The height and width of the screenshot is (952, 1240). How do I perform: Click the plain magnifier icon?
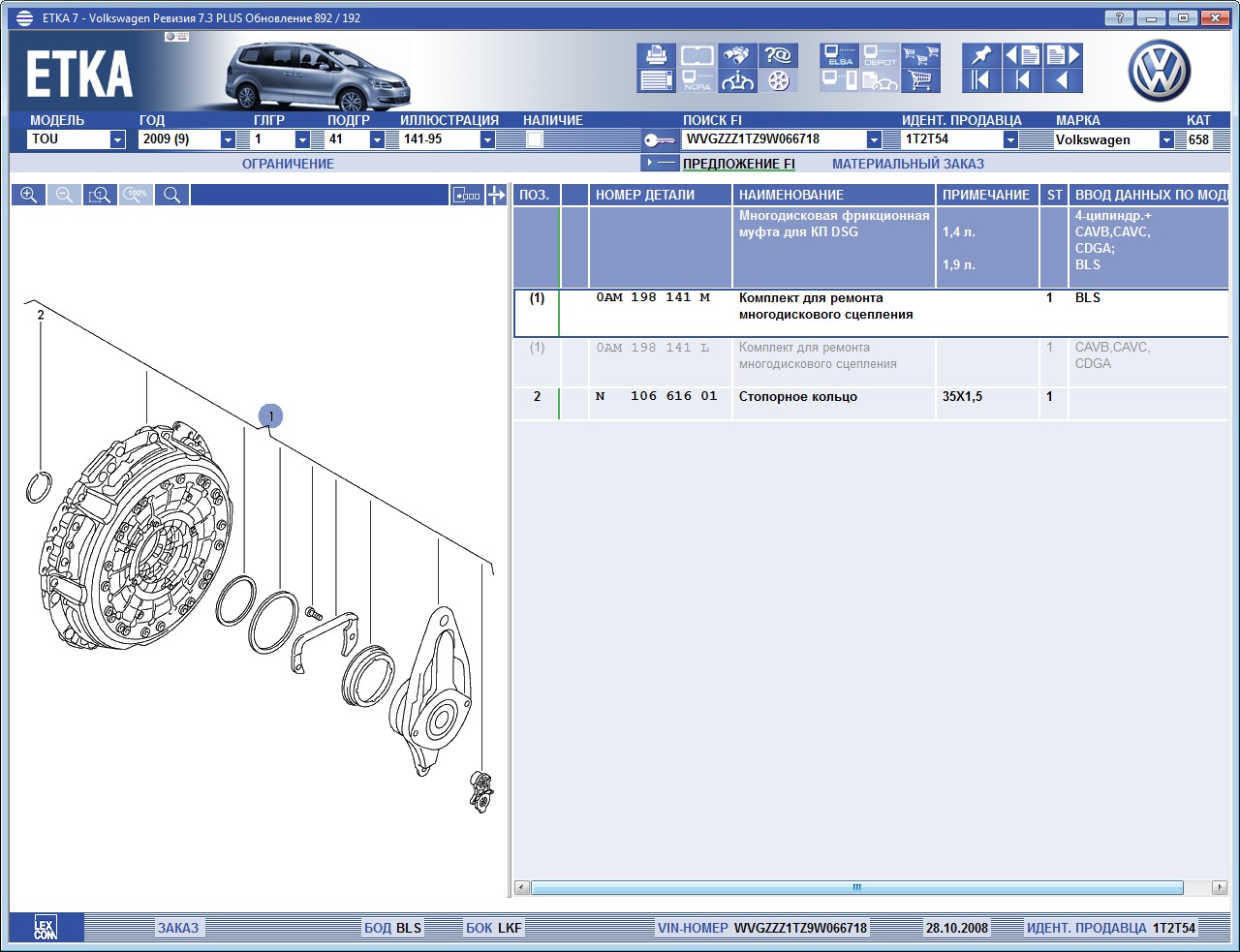point(171,195)
